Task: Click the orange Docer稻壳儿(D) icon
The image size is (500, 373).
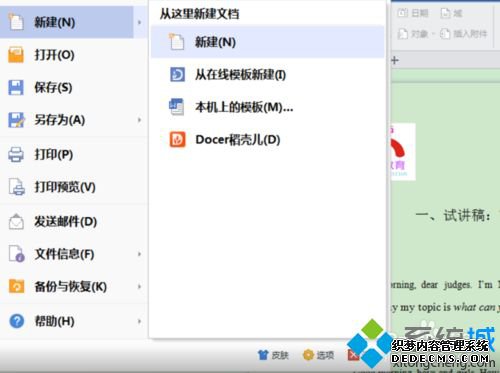Action: (177, 139)
